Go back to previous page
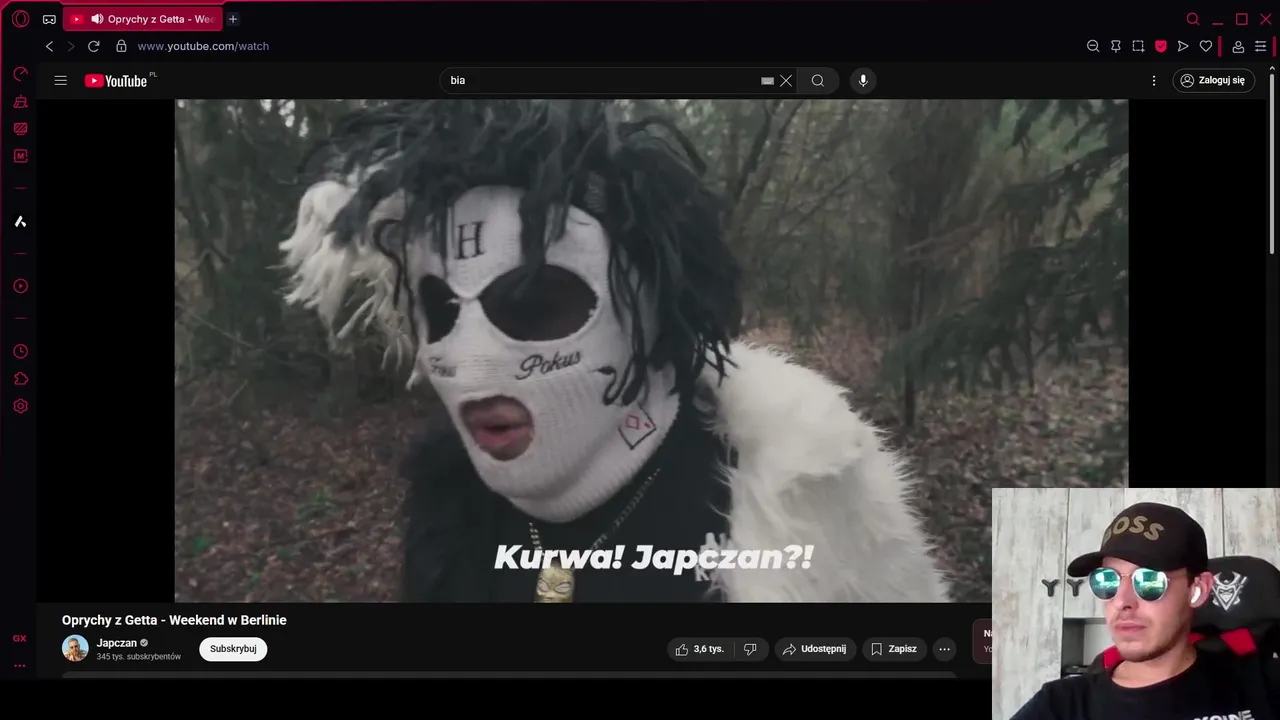The width and height of the screenshot is (1280, 720). [x=49, y=46]
